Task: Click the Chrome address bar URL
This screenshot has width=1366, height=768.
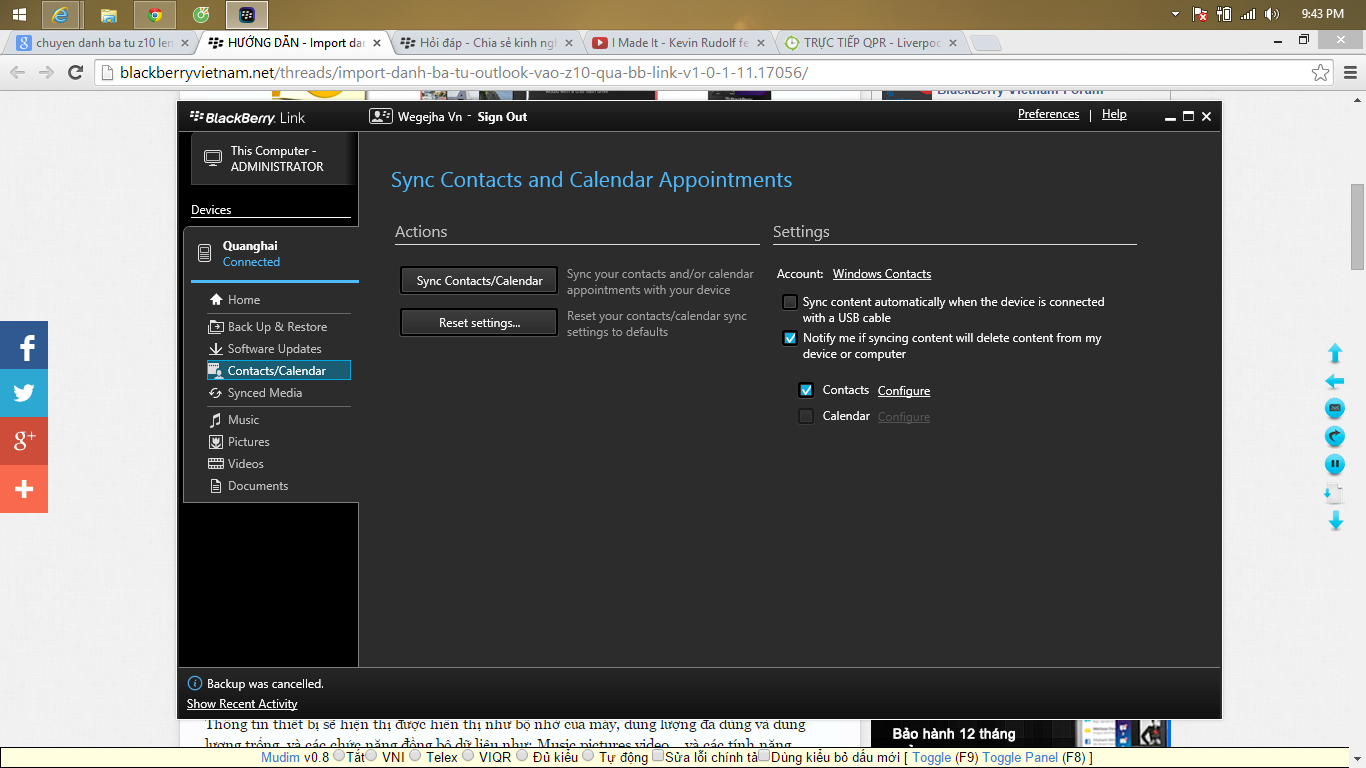Action: (463, 73)
